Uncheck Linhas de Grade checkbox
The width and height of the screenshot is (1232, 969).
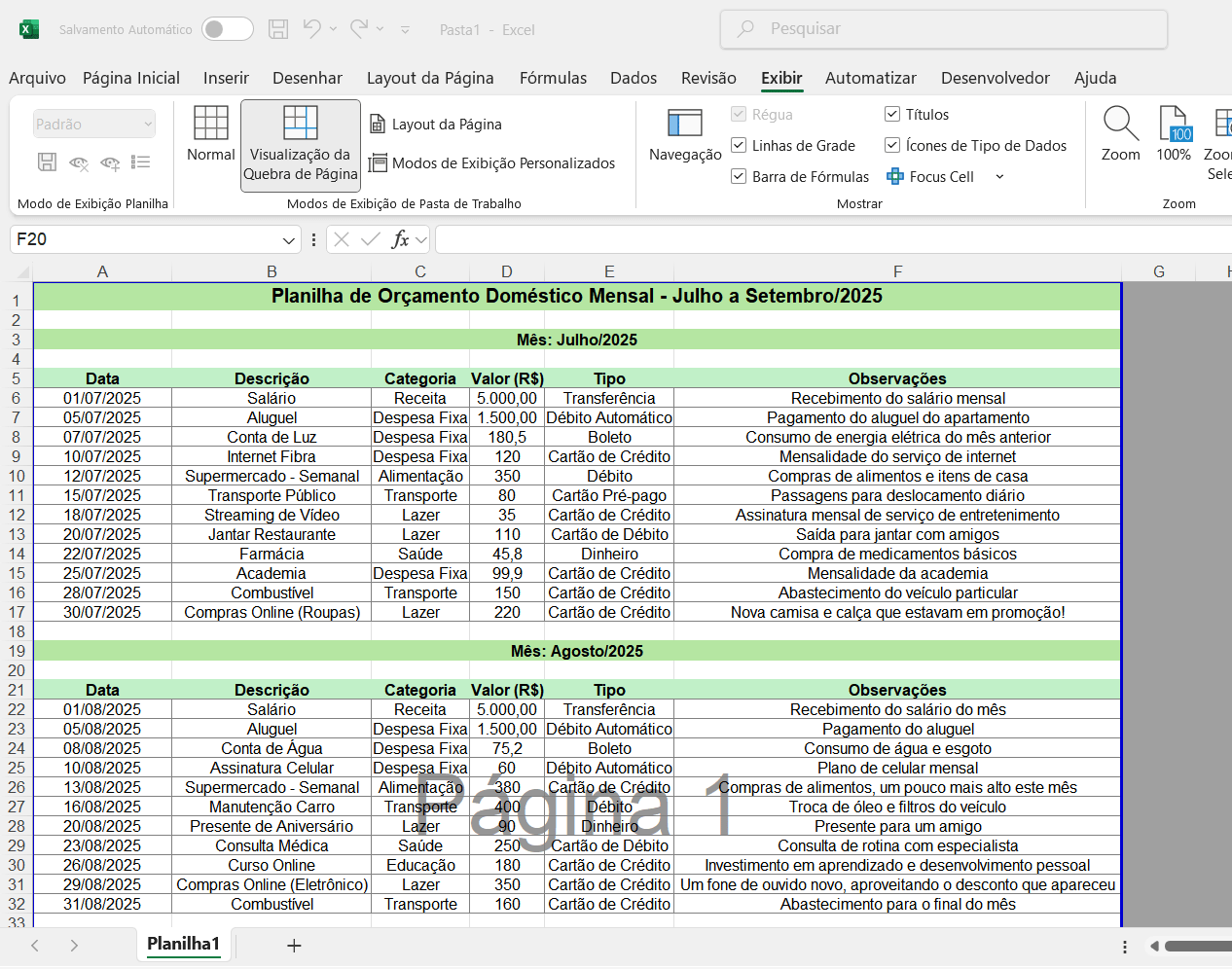(x=739, y=145)
